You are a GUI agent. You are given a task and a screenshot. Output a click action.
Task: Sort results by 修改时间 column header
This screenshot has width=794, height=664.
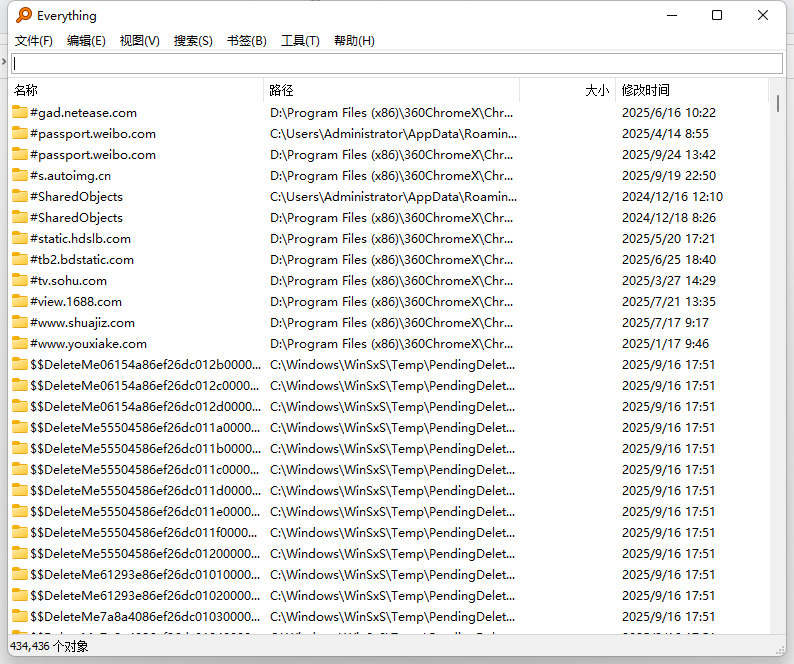point(692,90)
